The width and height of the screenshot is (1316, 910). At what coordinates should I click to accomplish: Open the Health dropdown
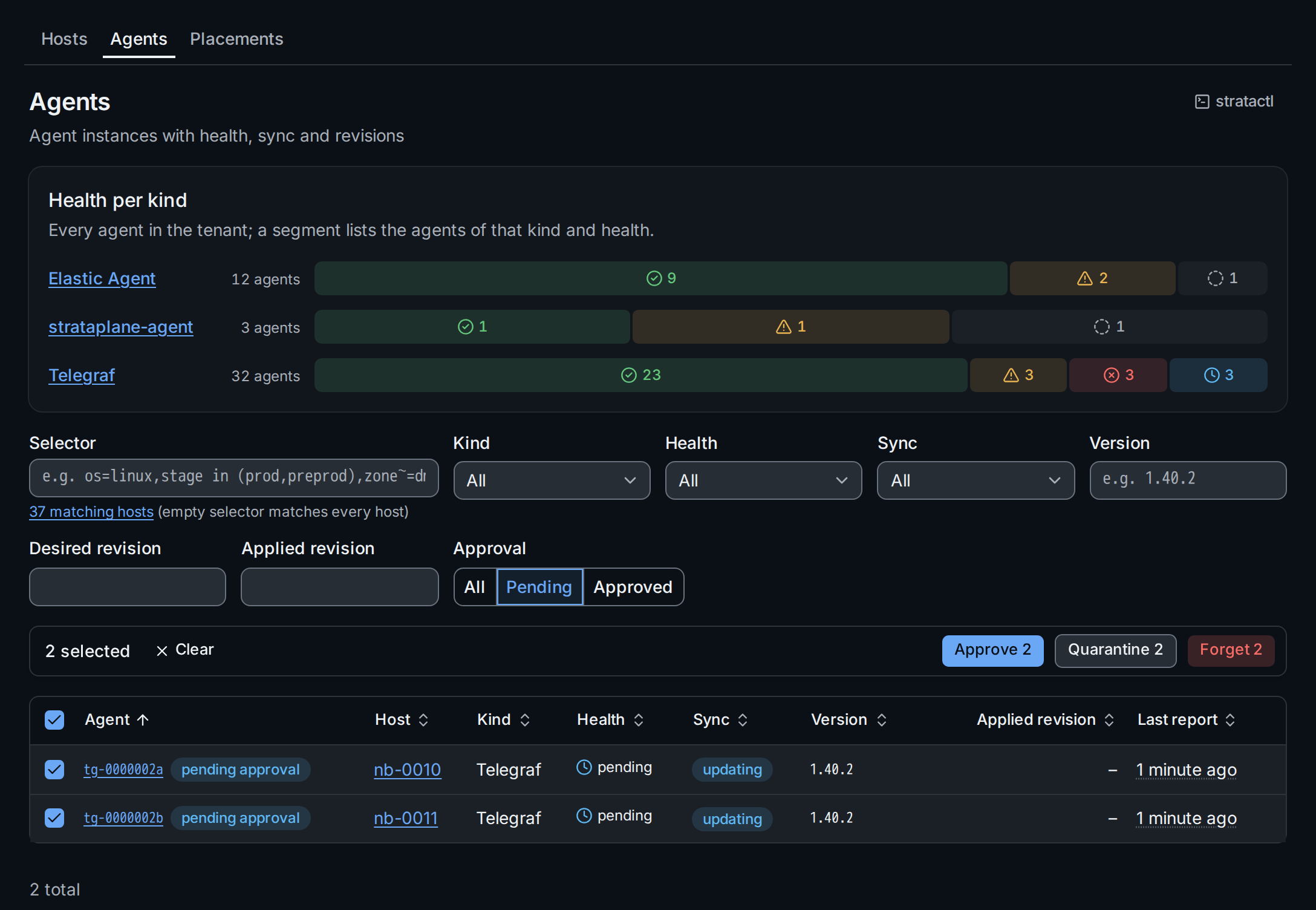[x=763, y=480]
